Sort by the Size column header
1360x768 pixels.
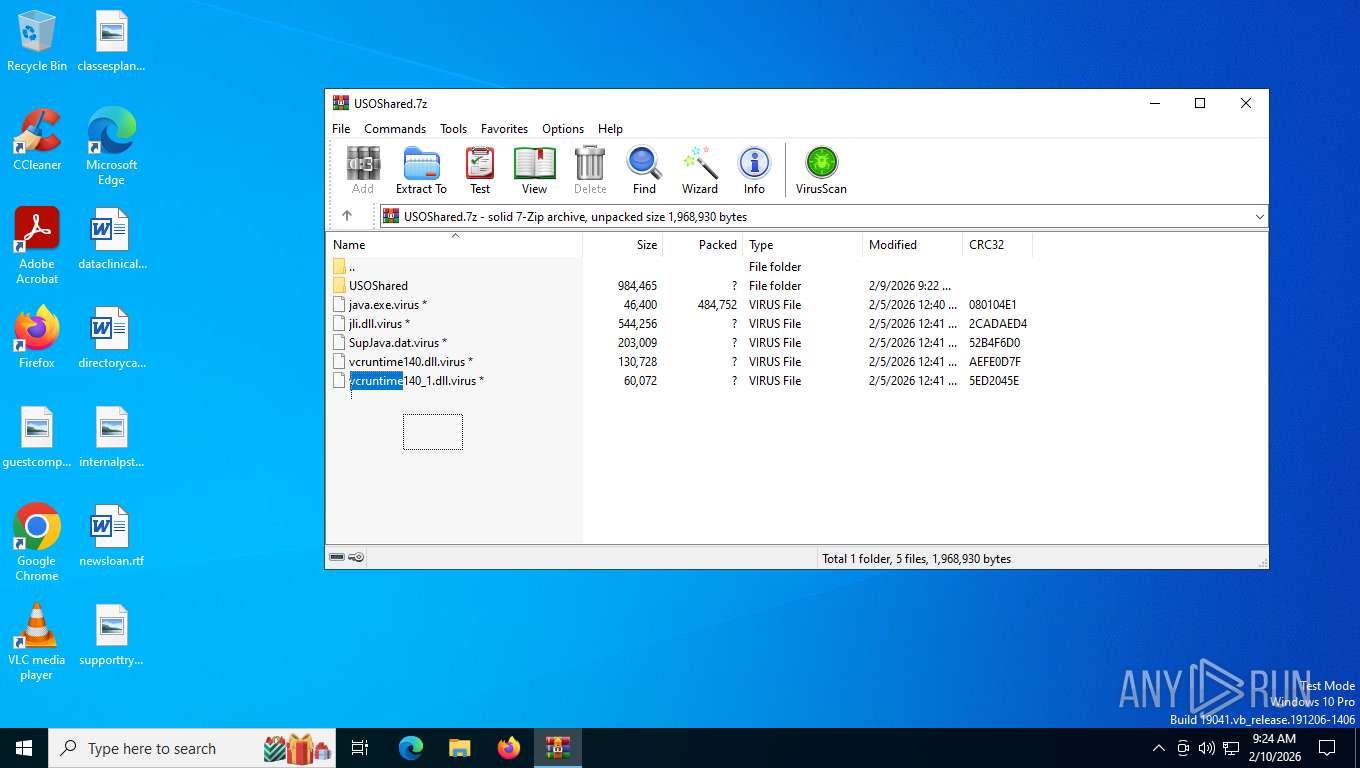pos(623,245)
